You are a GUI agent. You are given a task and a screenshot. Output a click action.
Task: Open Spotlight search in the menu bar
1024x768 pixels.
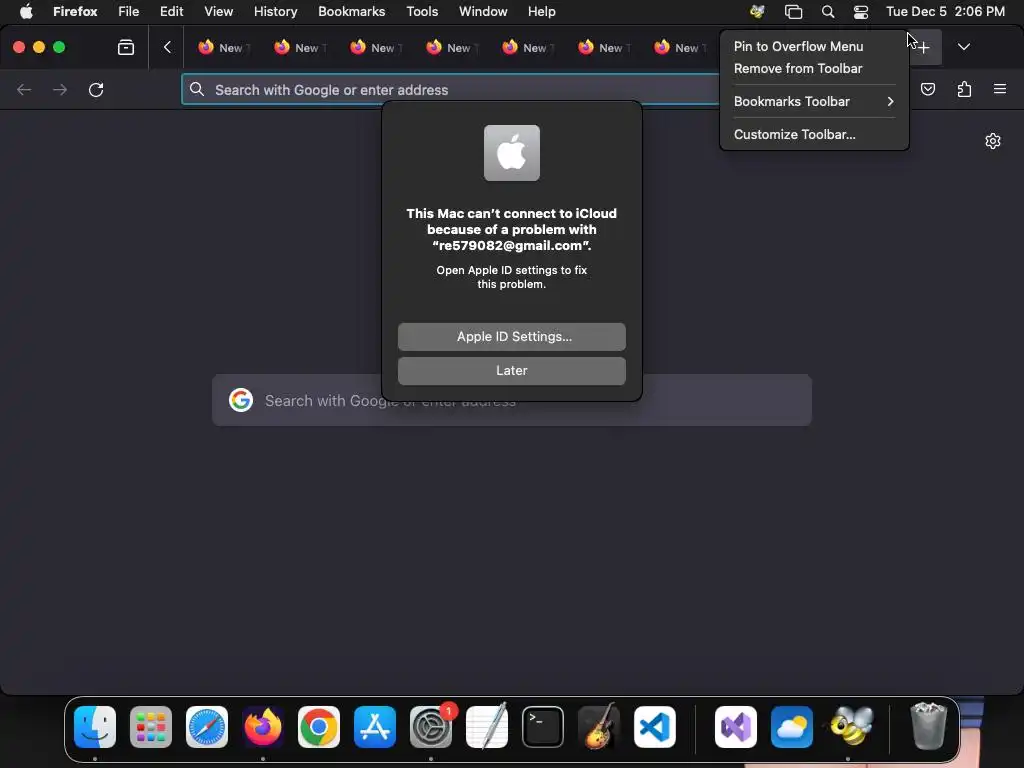coord(827,11)
